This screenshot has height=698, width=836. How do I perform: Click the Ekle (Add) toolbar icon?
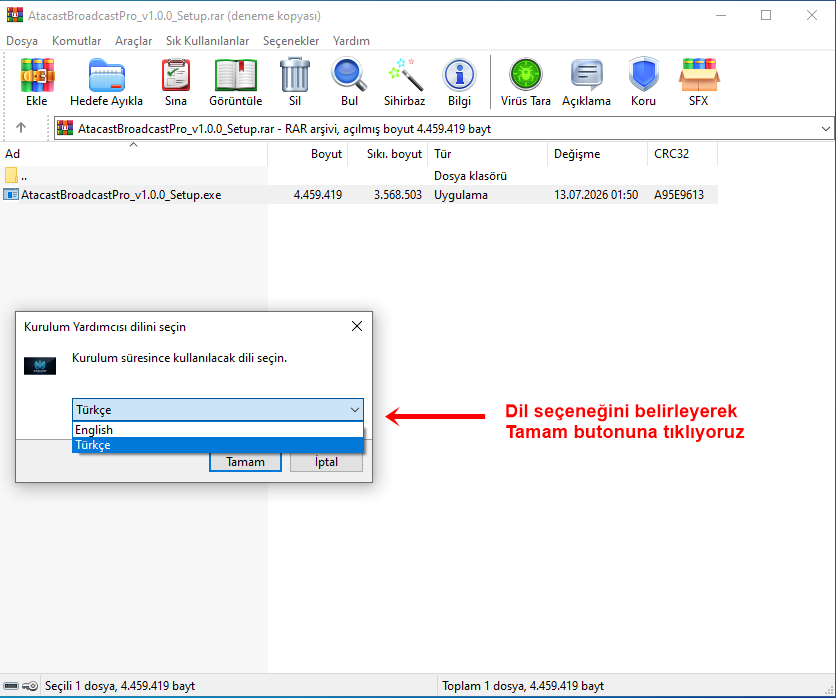coord(37,75)
